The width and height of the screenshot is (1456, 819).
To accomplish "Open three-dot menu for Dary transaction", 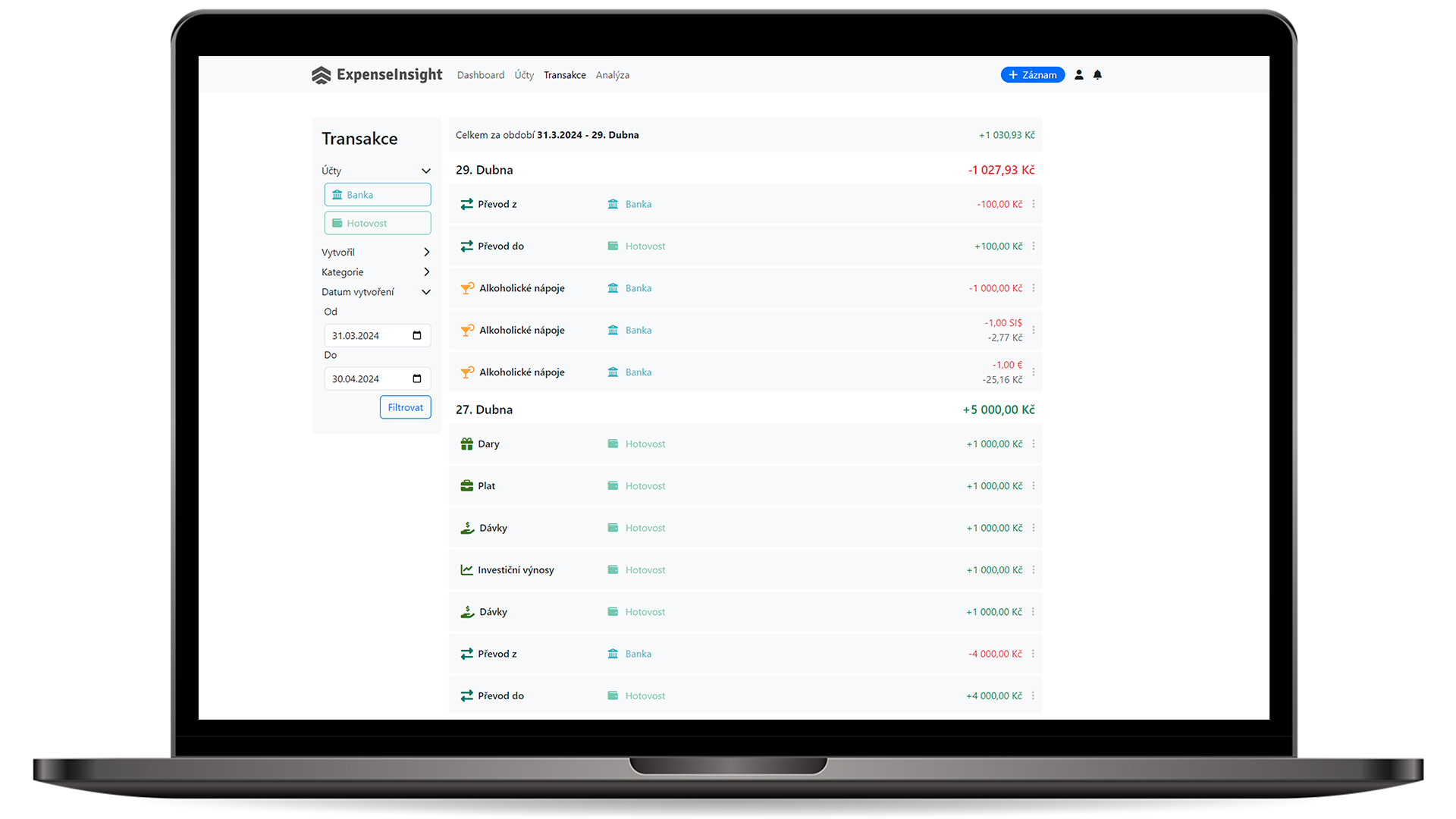I will 1034,444.
